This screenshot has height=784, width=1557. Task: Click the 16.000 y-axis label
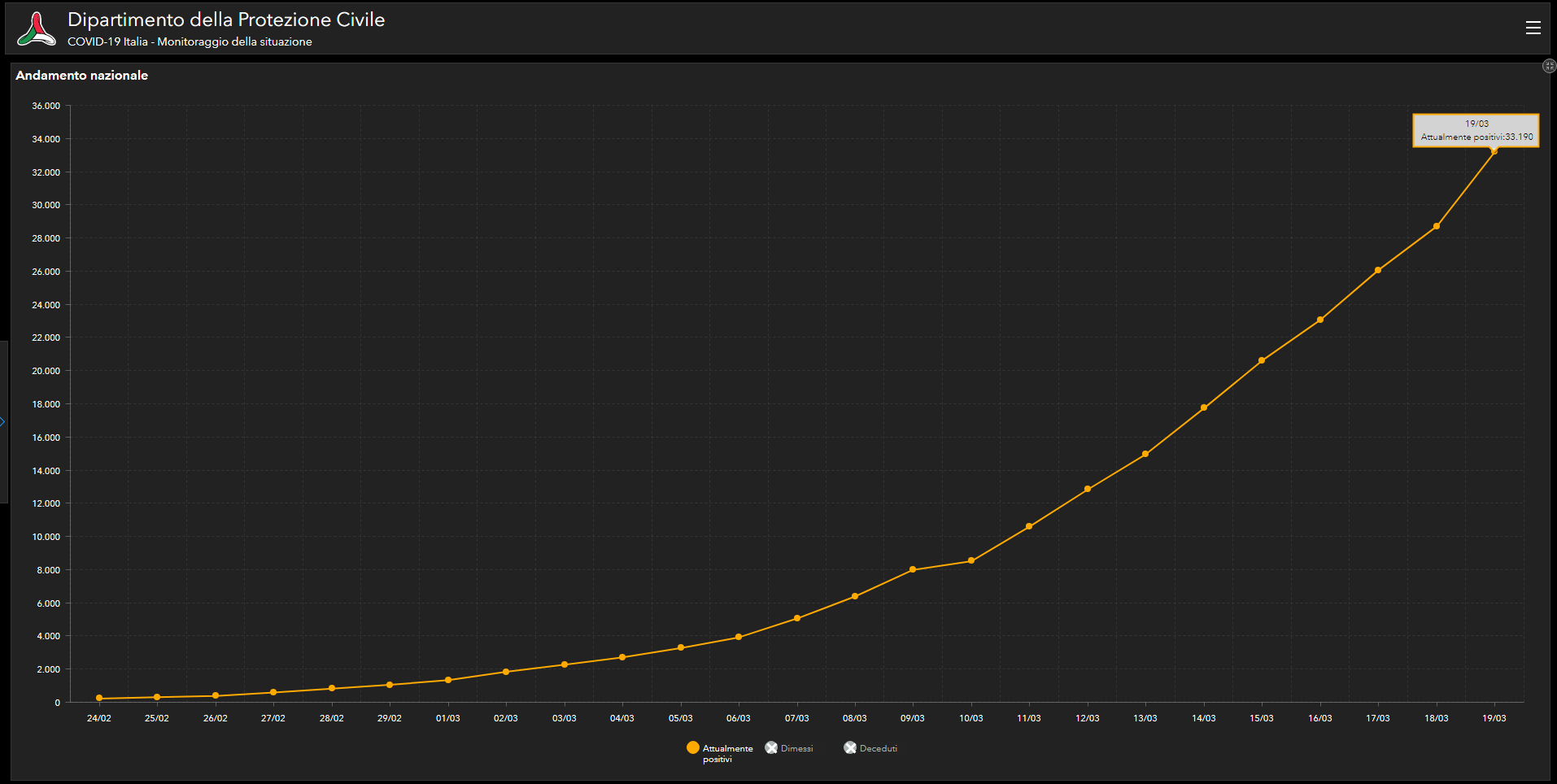click(46, 438)
